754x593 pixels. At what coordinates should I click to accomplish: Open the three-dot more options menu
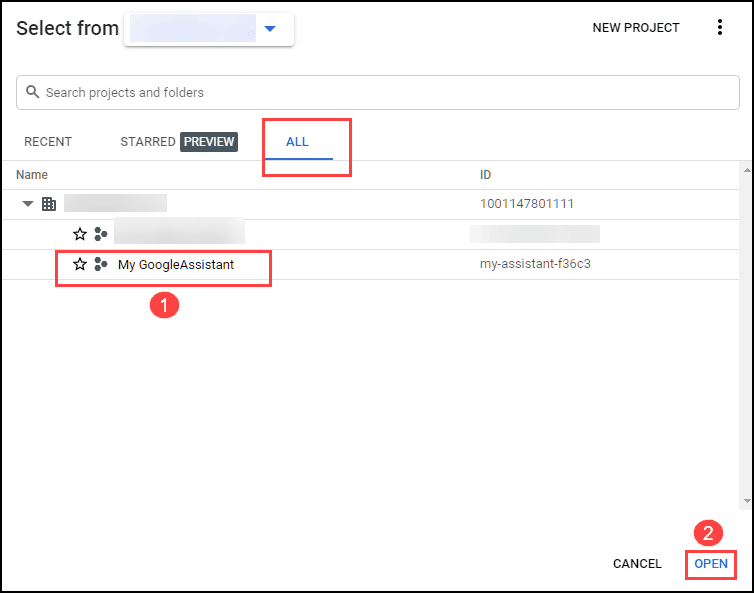(x=719, y=27)
